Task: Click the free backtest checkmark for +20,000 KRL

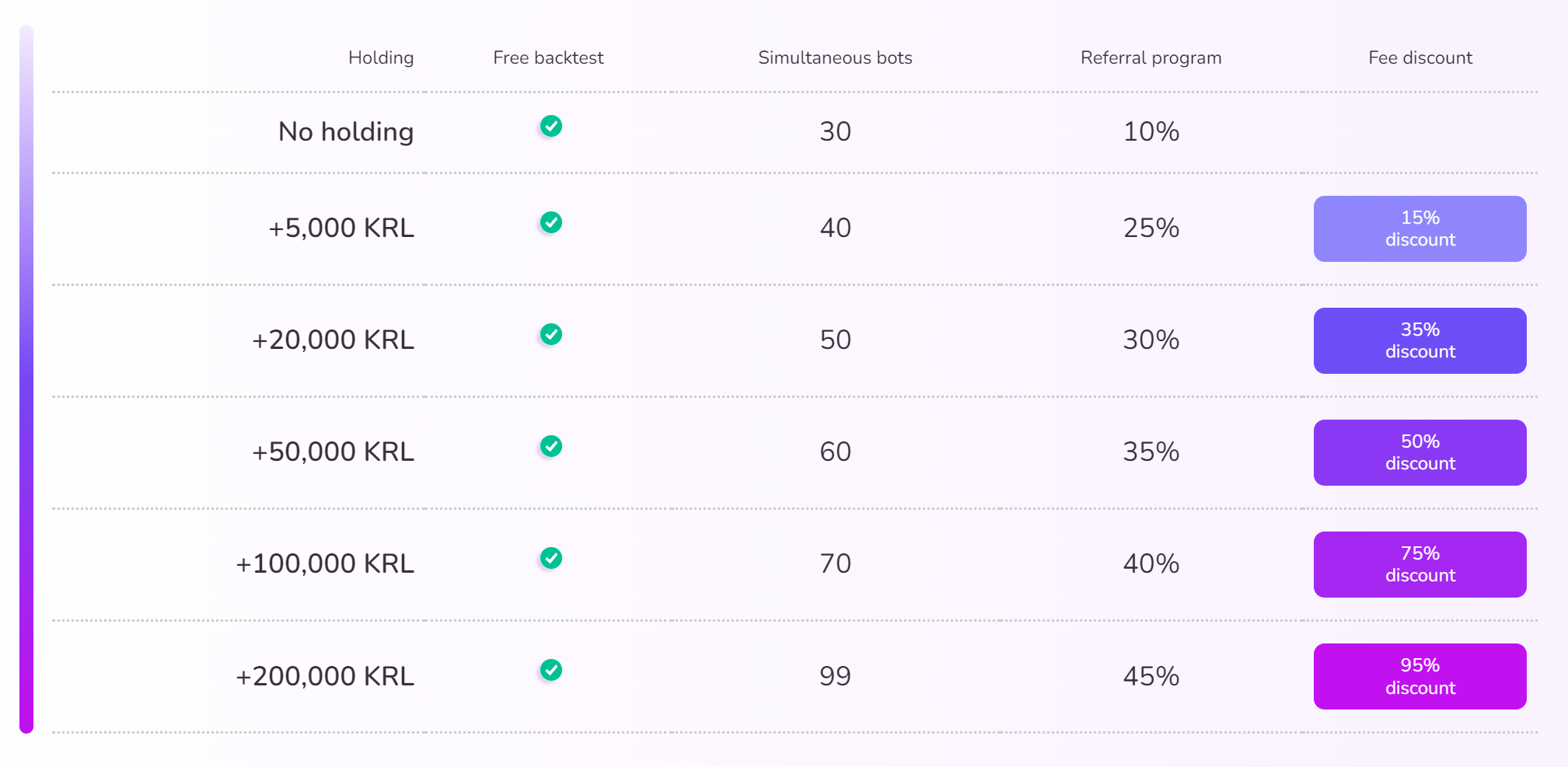Action: click(551, 334)
